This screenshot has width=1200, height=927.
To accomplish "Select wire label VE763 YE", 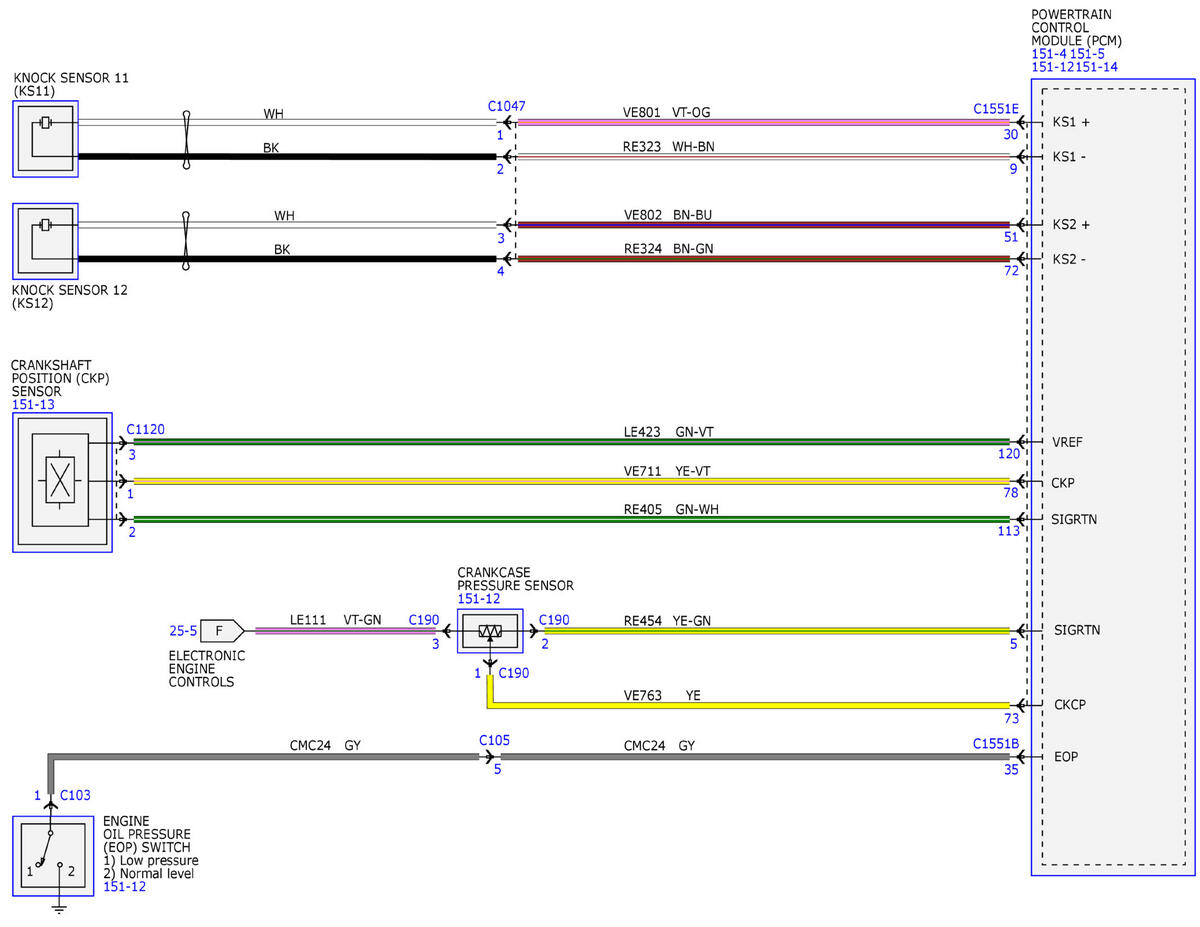I will click(x=661, y=694).
